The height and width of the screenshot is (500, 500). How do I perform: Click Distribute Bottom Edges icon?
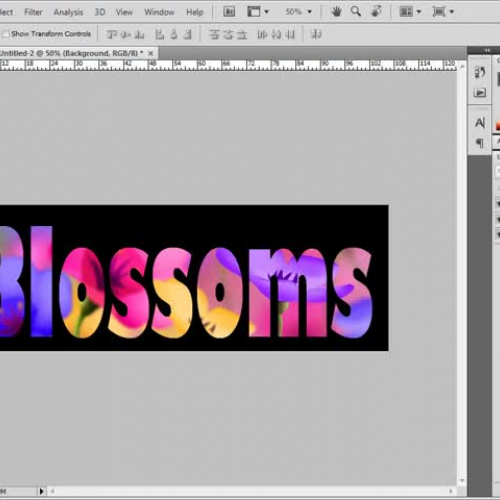pyautogui.click(x=242, y=34)
